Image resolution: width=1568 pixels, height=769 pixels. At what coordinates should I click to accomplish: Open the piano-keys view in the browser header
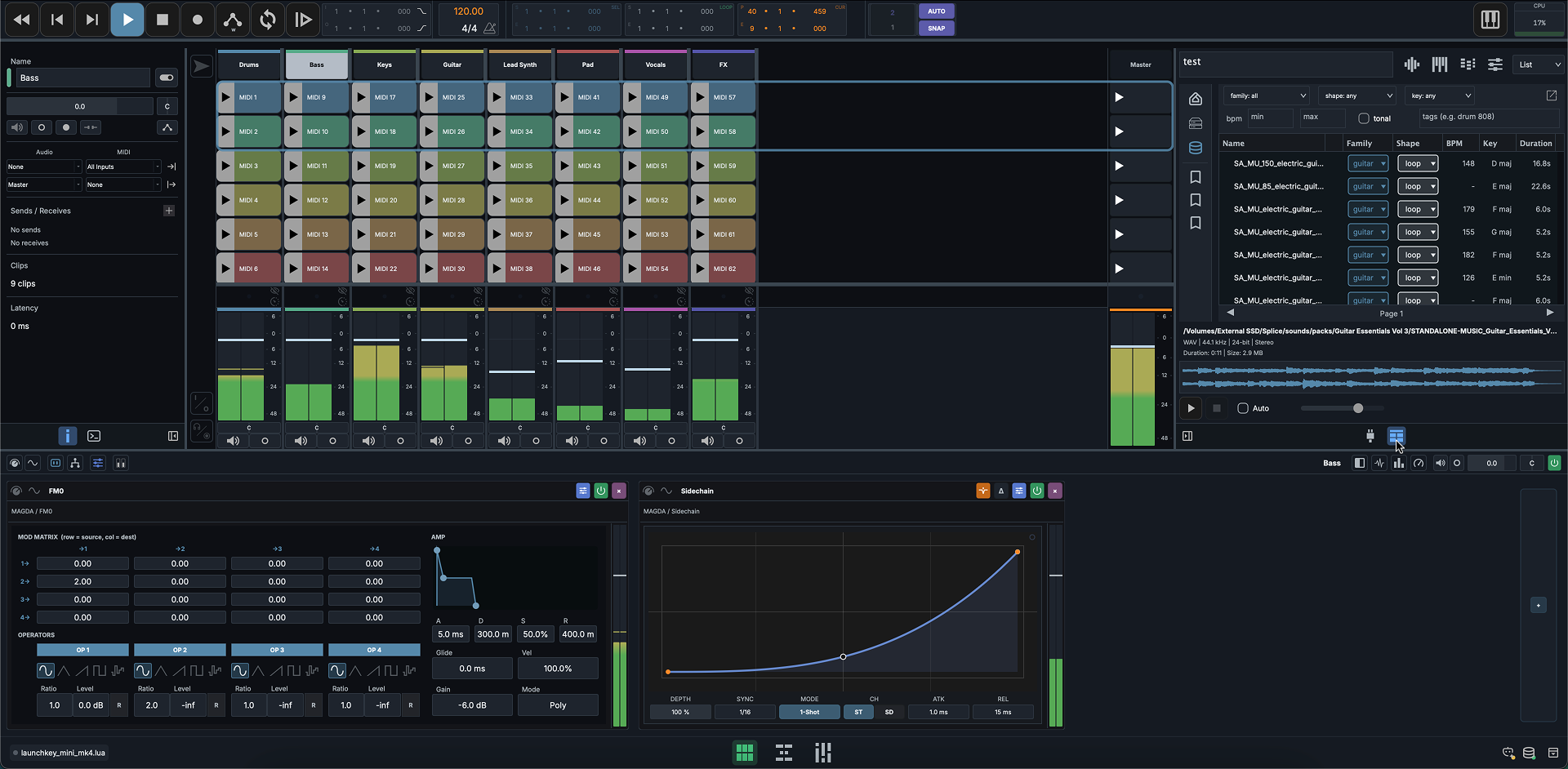1440,64
